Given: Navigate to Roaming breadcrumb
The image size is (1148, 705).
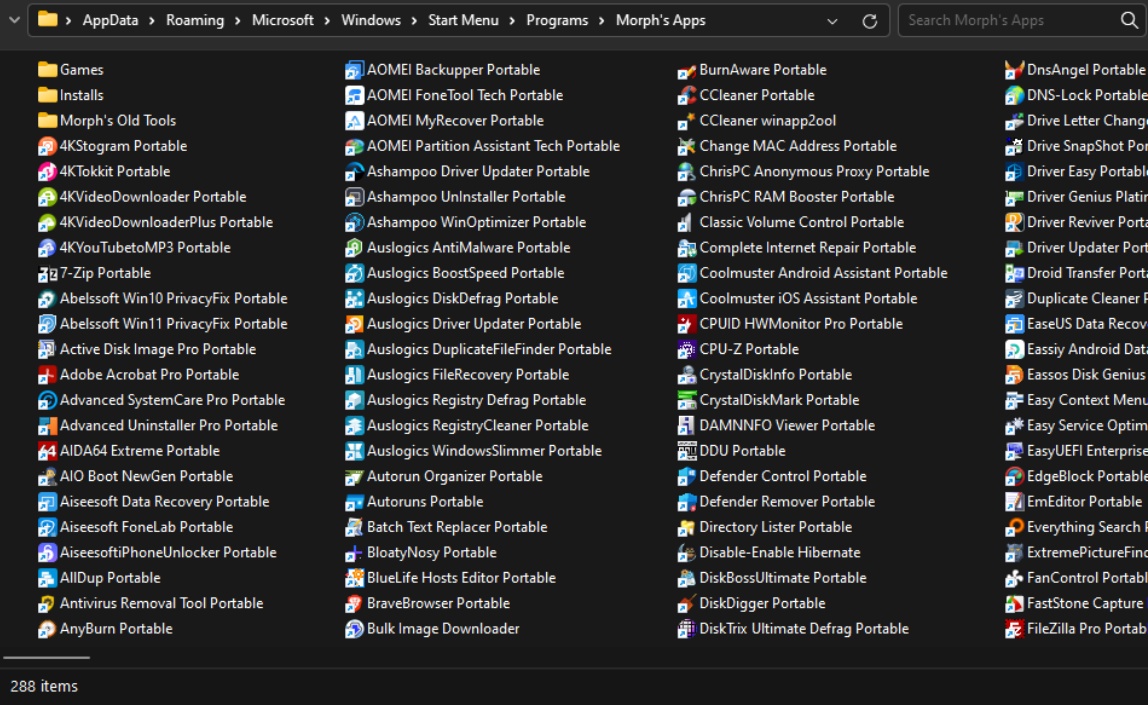Looking at the screenshot, I should click(x=195, y=20).
